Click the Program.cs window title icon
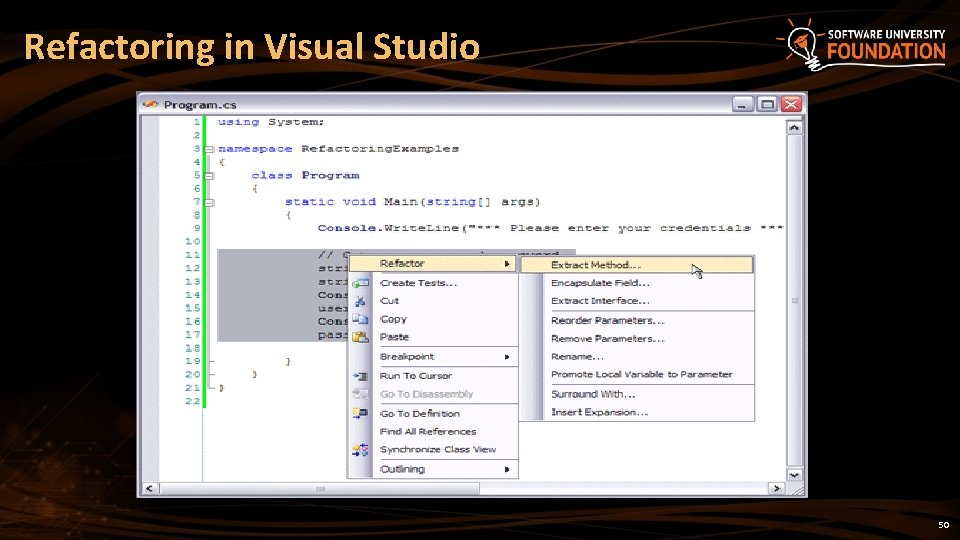Viewport: 960px width, 540px height. tap(151, 104)
